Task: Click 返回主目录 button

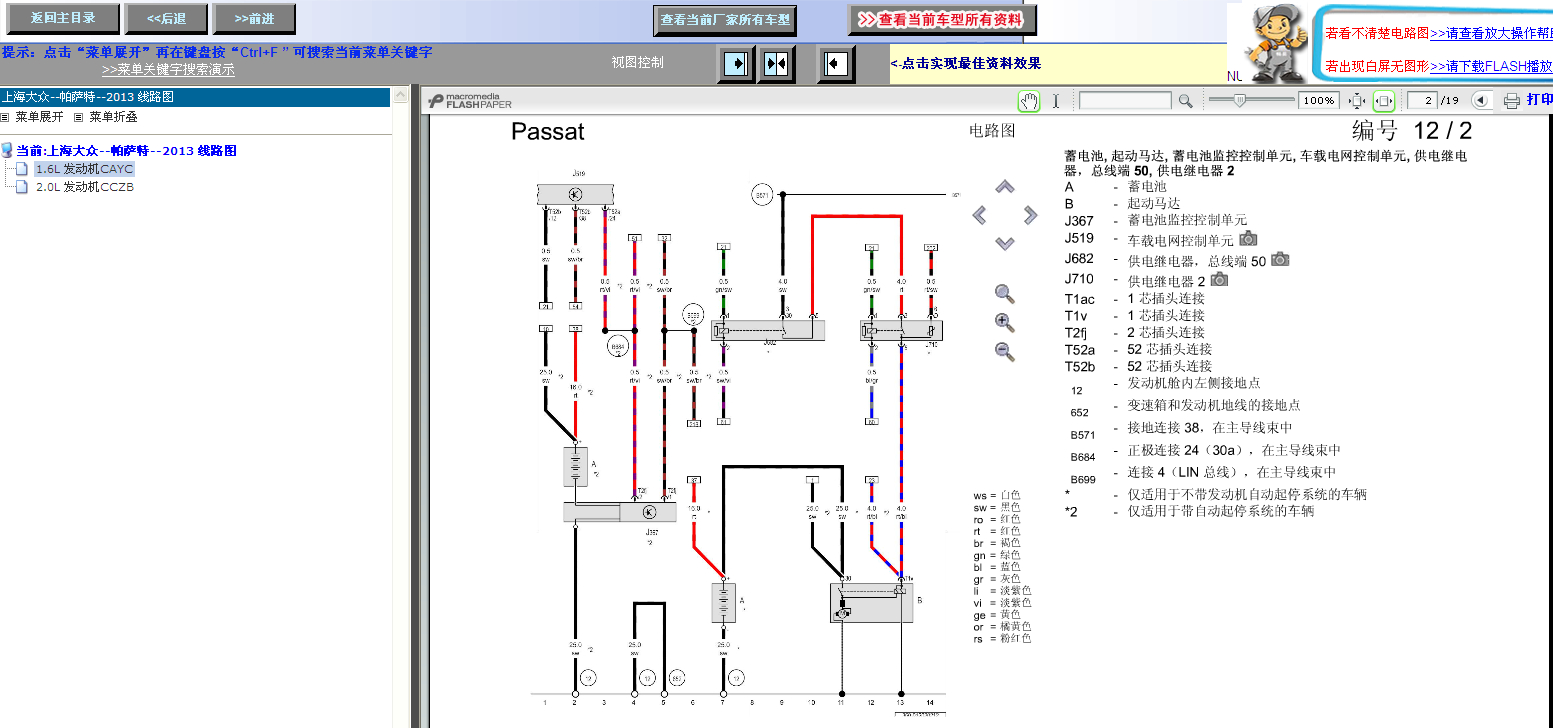Action: pos(64,18)
